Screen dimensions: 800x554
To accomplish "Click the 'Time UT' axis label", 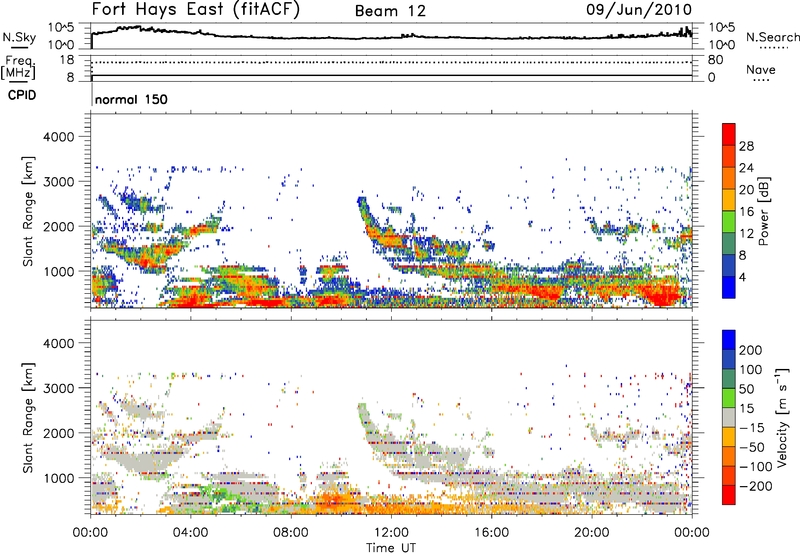I will (391, 548).
